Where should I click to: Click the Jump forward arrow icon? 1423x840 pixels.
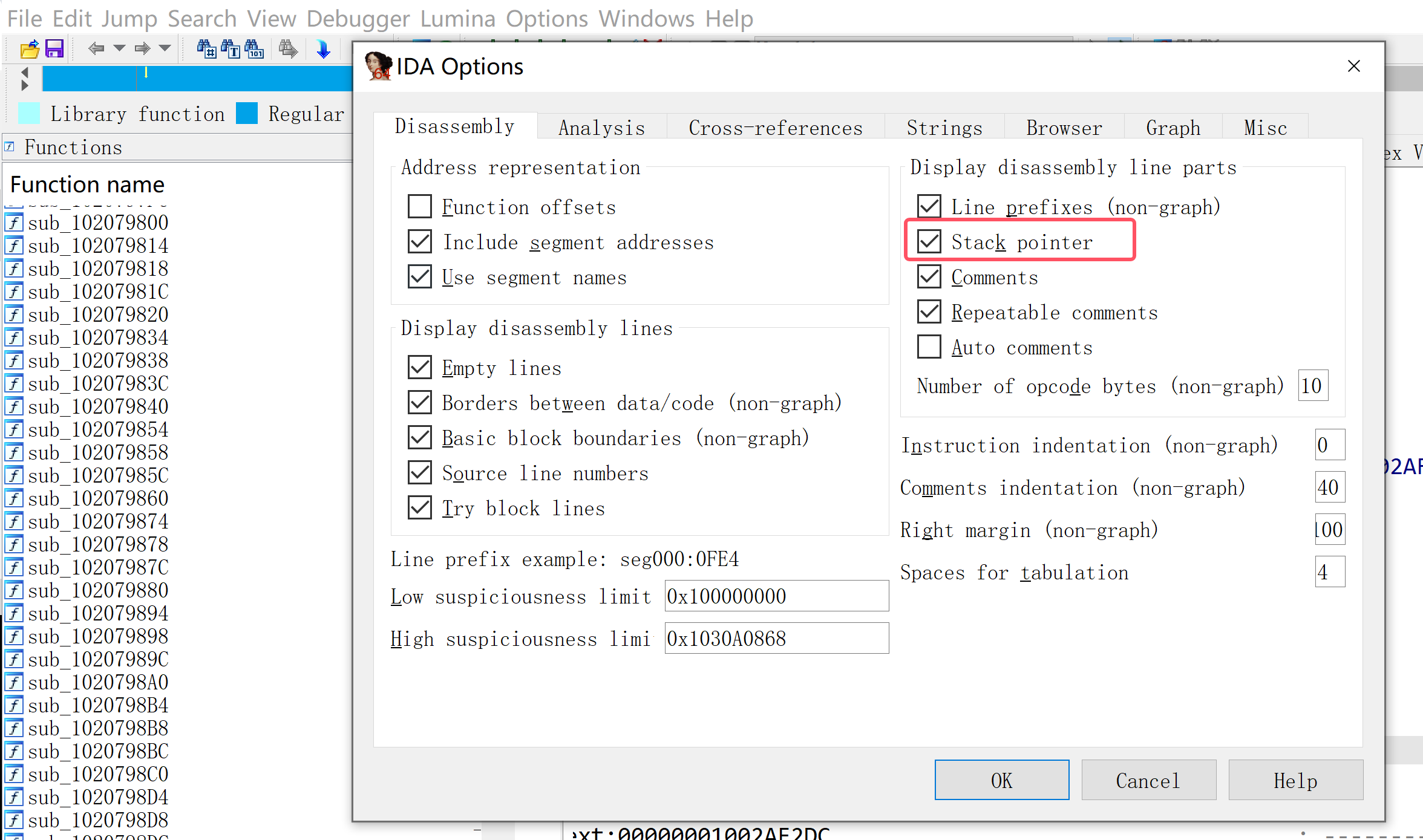[143, 48]
